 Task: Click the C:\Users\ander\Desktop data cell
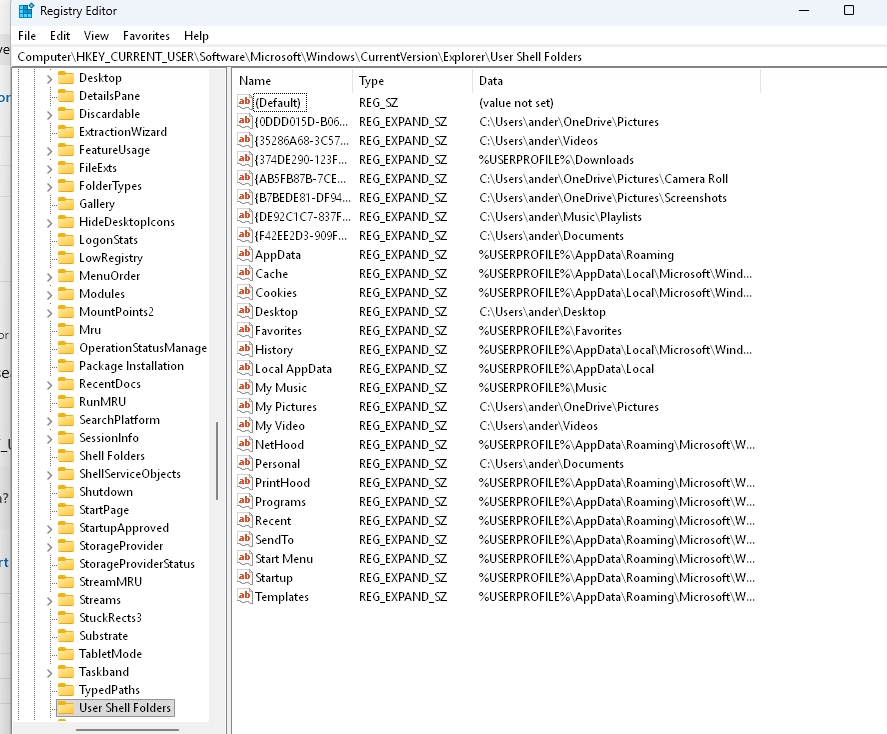[x=542, y=312]
